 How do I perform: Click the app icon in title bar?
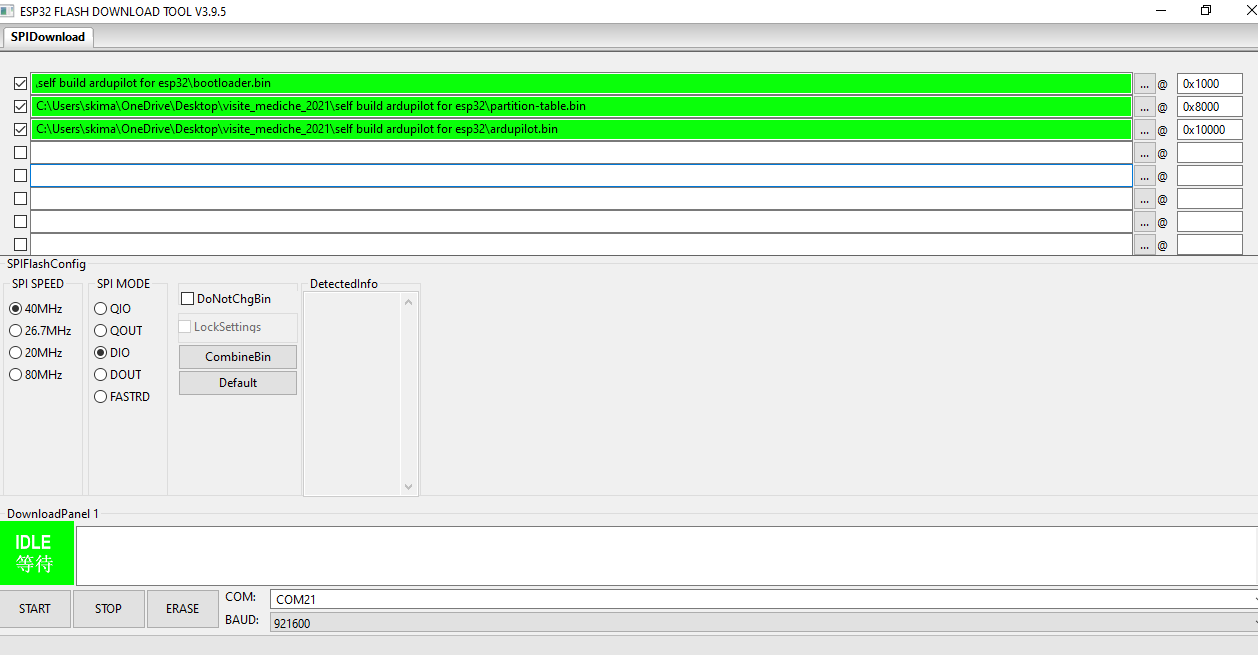[x=9, y=10]
